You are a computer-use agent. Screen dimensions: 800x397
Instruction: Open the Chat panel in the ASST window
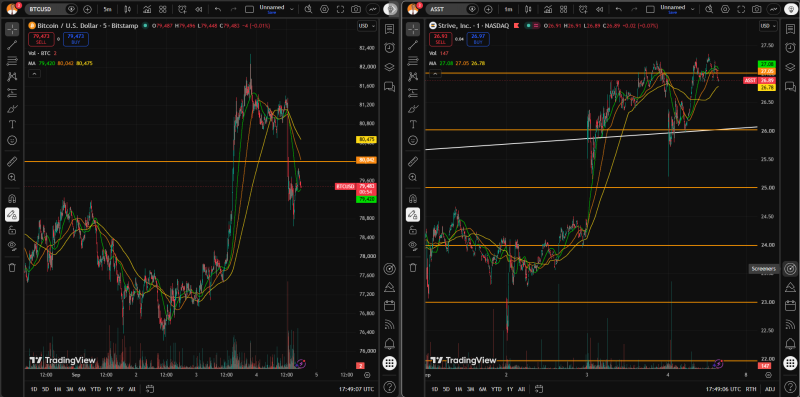790,86
